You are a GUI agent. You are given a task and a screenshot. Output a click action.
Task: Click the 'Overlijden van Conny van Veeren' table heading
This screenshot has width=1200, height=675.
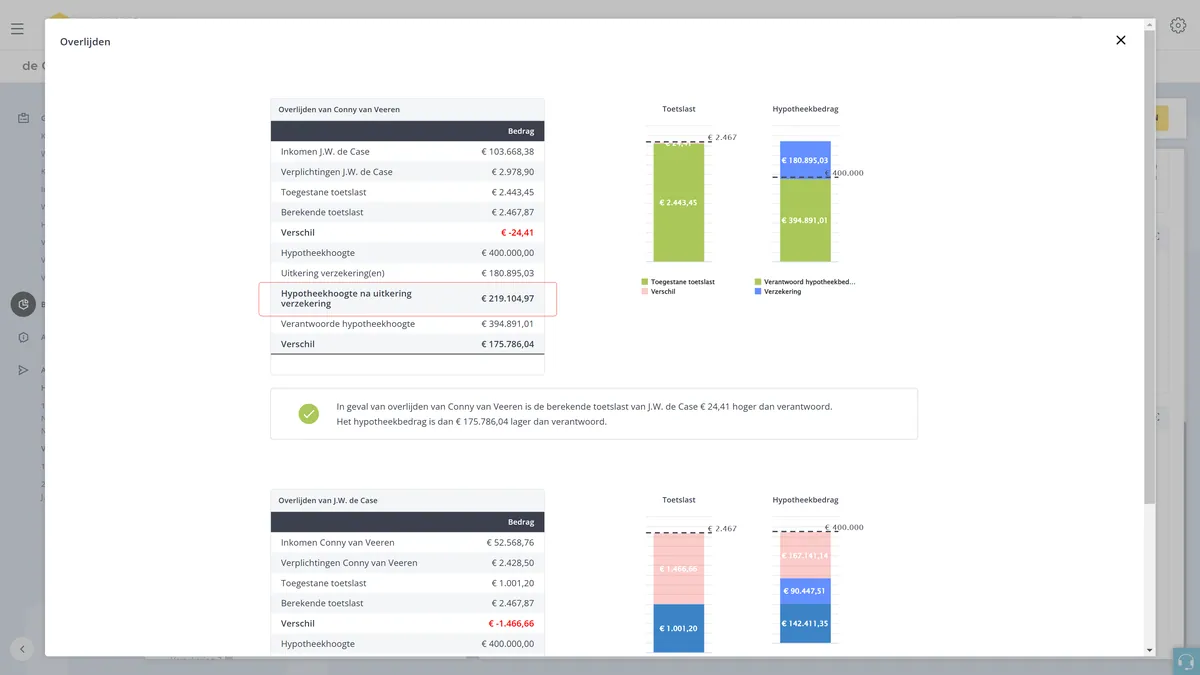(339, 109)
